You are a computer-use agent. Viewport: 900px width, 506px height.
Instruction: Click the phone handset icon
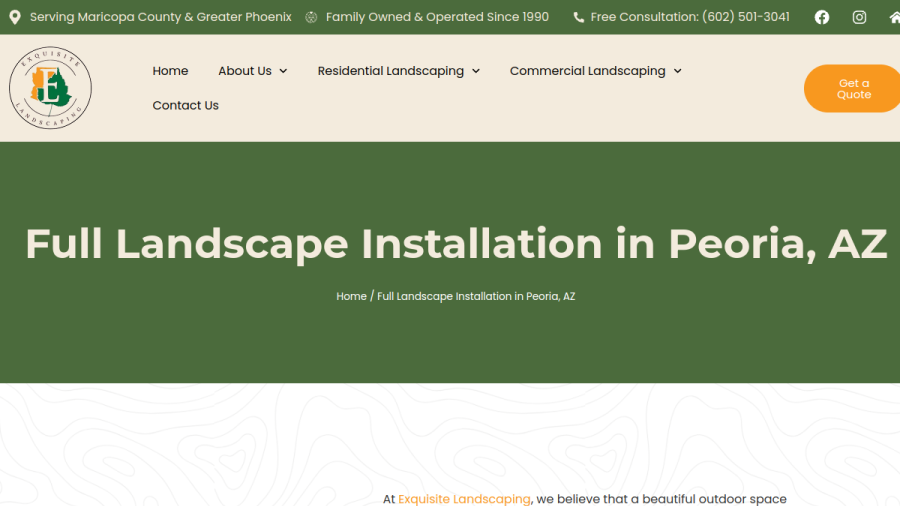(579, 17)
